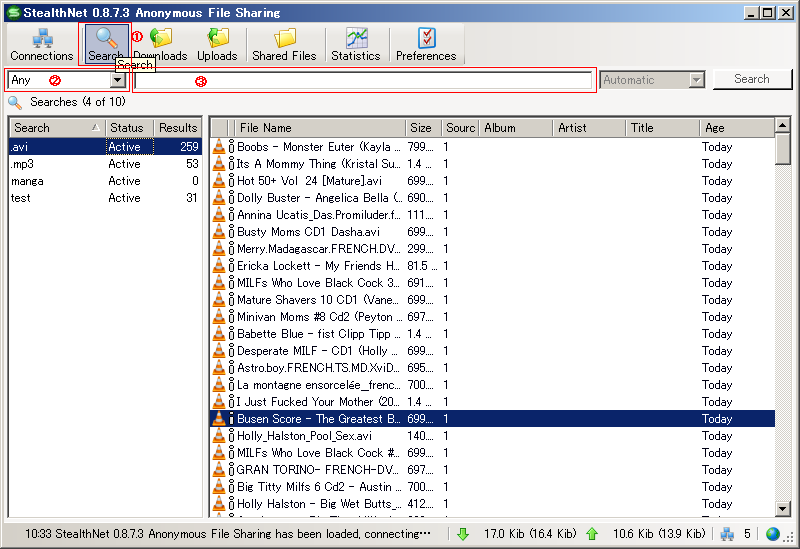Sort searches by Search column header
This screenshot has height=549, width=800.
click(57, 128)
